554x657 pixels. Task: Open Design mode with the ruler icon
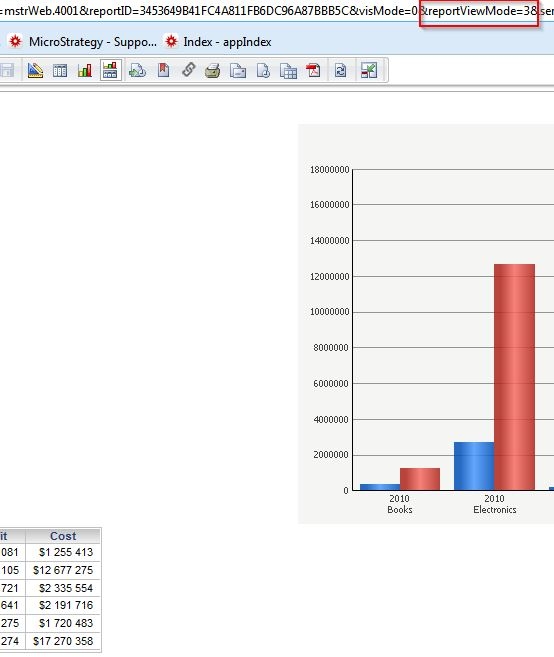coord(35,70)
